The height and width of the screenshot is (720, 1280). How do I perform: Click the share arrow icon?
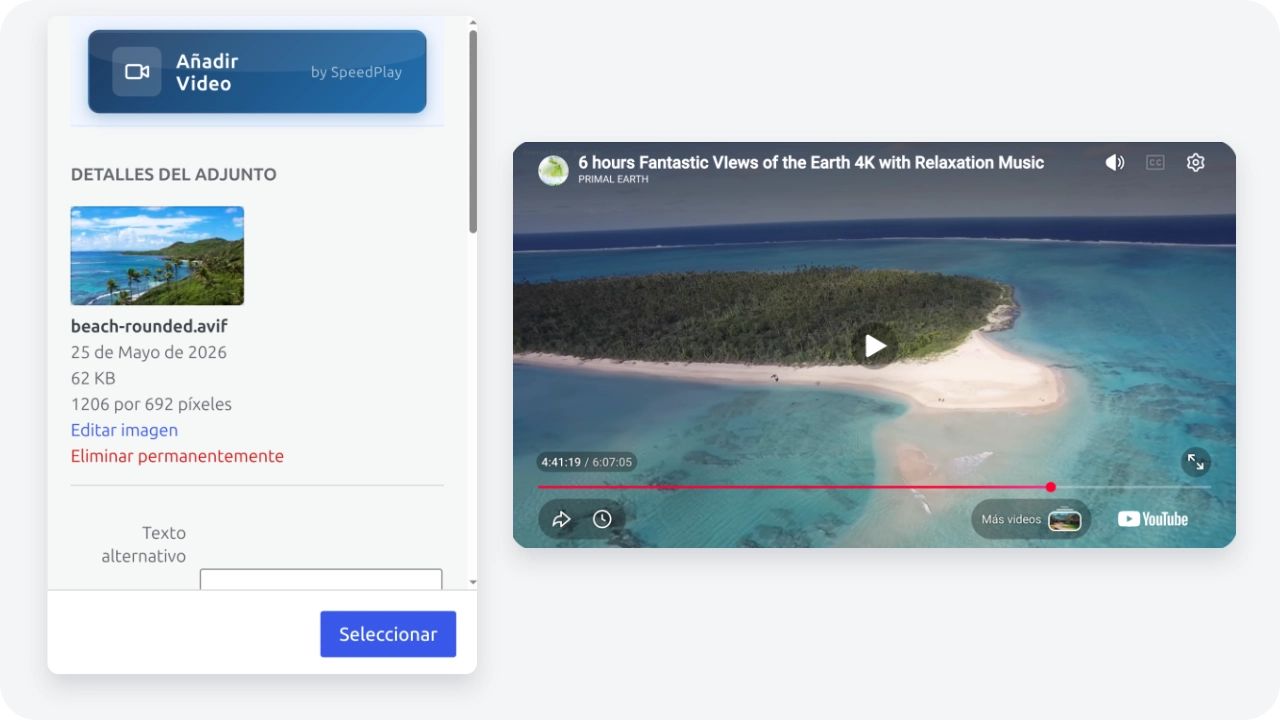click(561, 519)
